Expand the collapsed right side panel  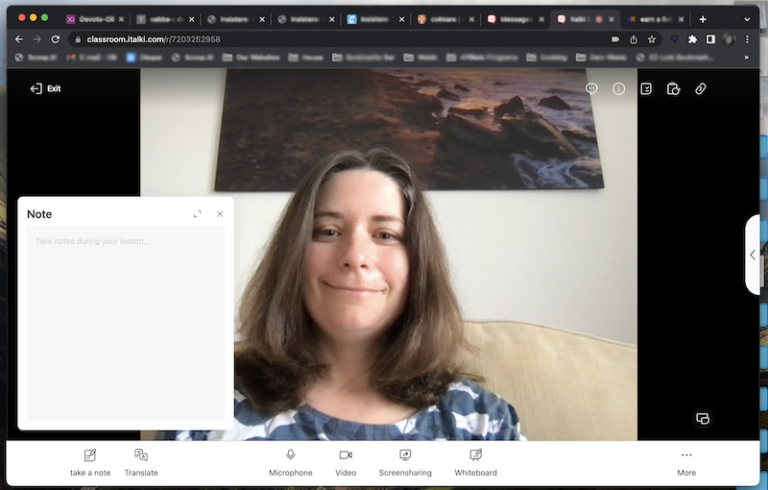[x=753, y=255]
